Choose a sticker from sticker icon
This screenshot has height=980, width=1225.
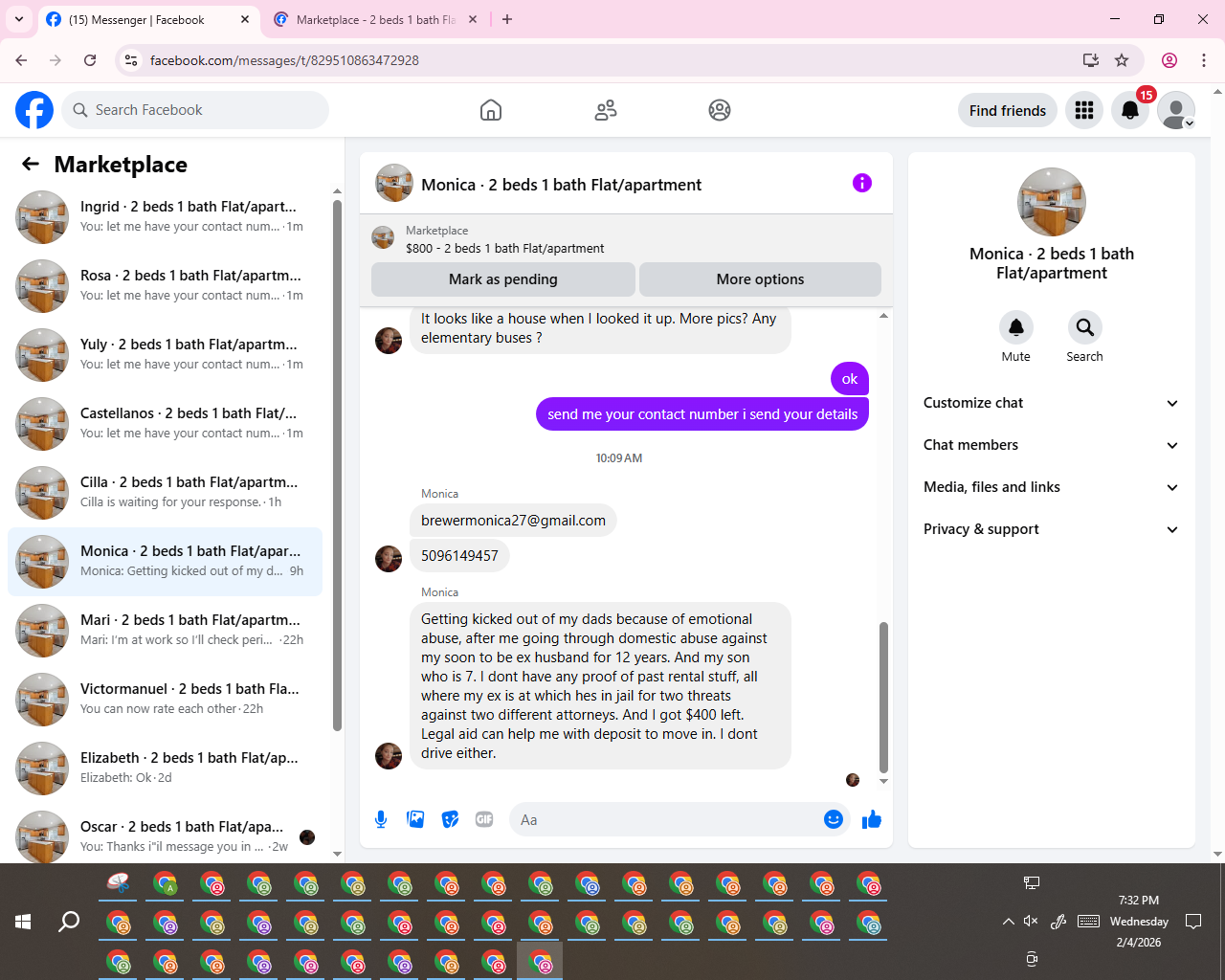pos(450,819)
